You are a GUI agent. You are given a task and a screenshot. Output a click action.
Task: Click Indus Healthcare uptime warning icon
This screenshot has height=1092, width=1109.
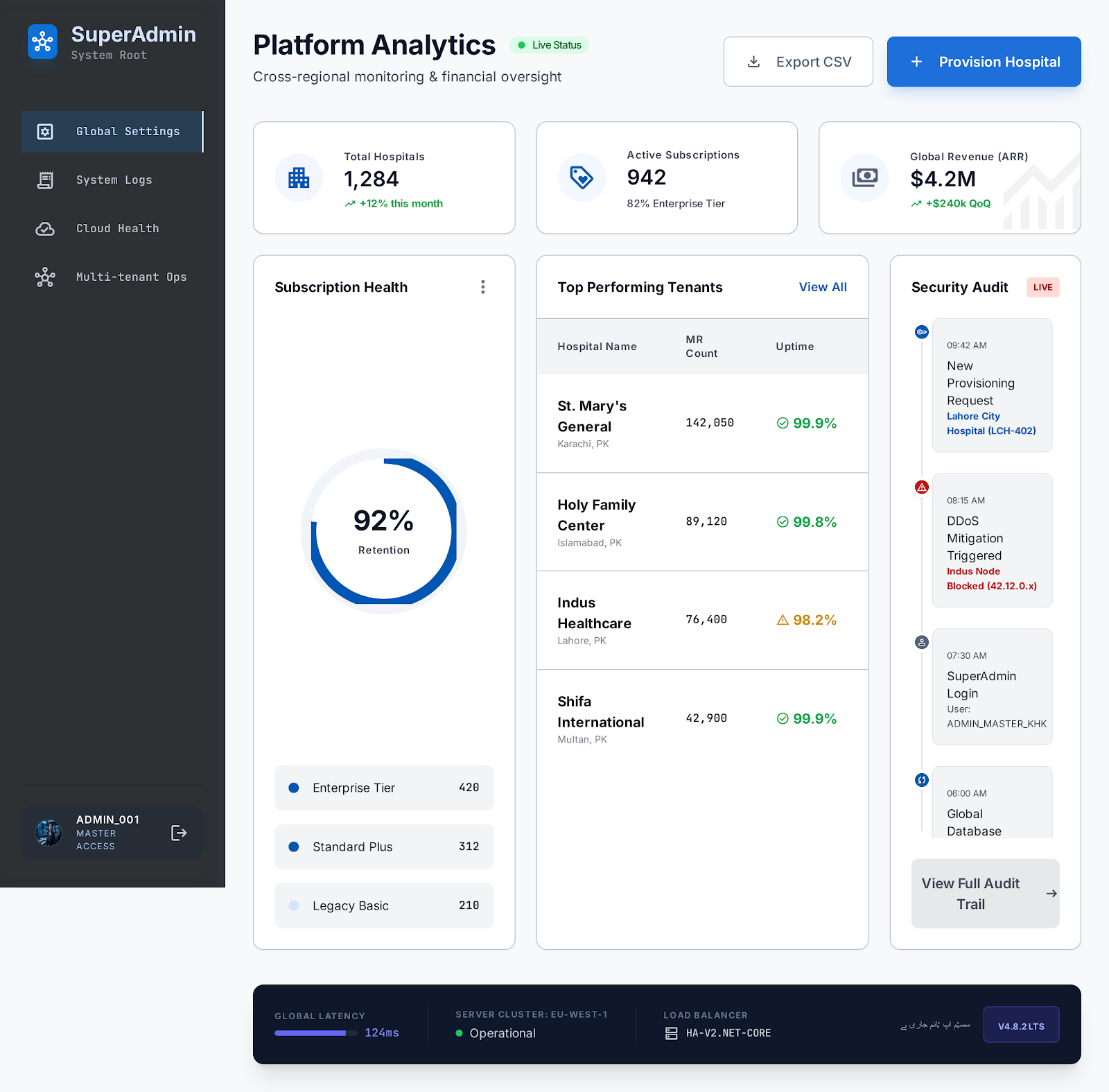pos(783,620)
